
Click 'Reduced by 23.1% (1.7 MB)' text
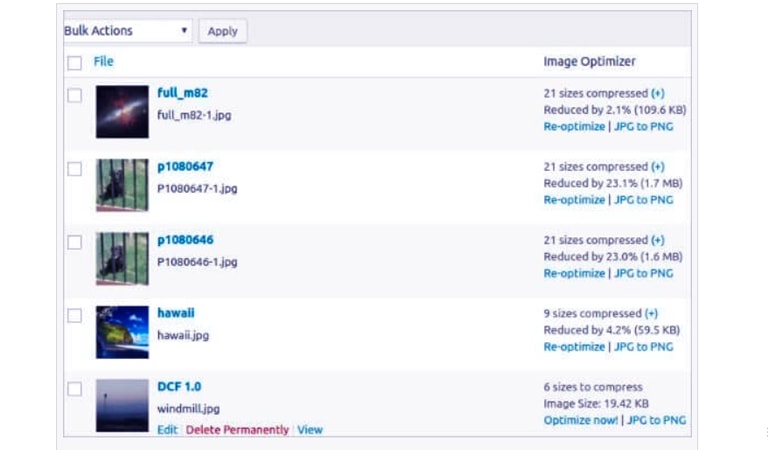[x=613, y=183]
